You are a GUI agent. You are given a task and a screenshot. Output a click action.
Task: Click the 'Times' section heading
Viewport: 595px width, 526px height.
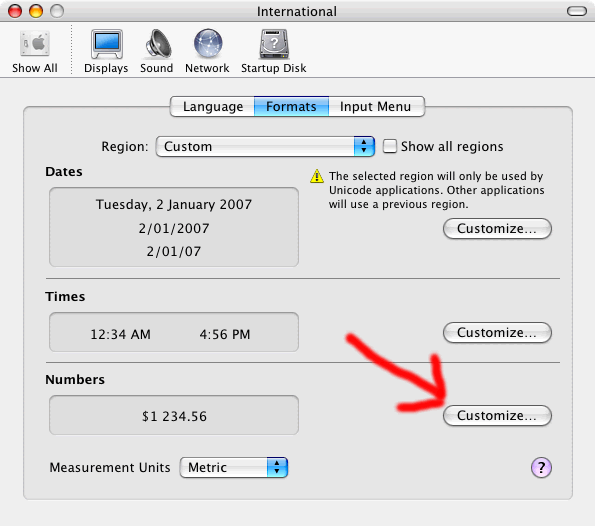[x=65, y=296]
